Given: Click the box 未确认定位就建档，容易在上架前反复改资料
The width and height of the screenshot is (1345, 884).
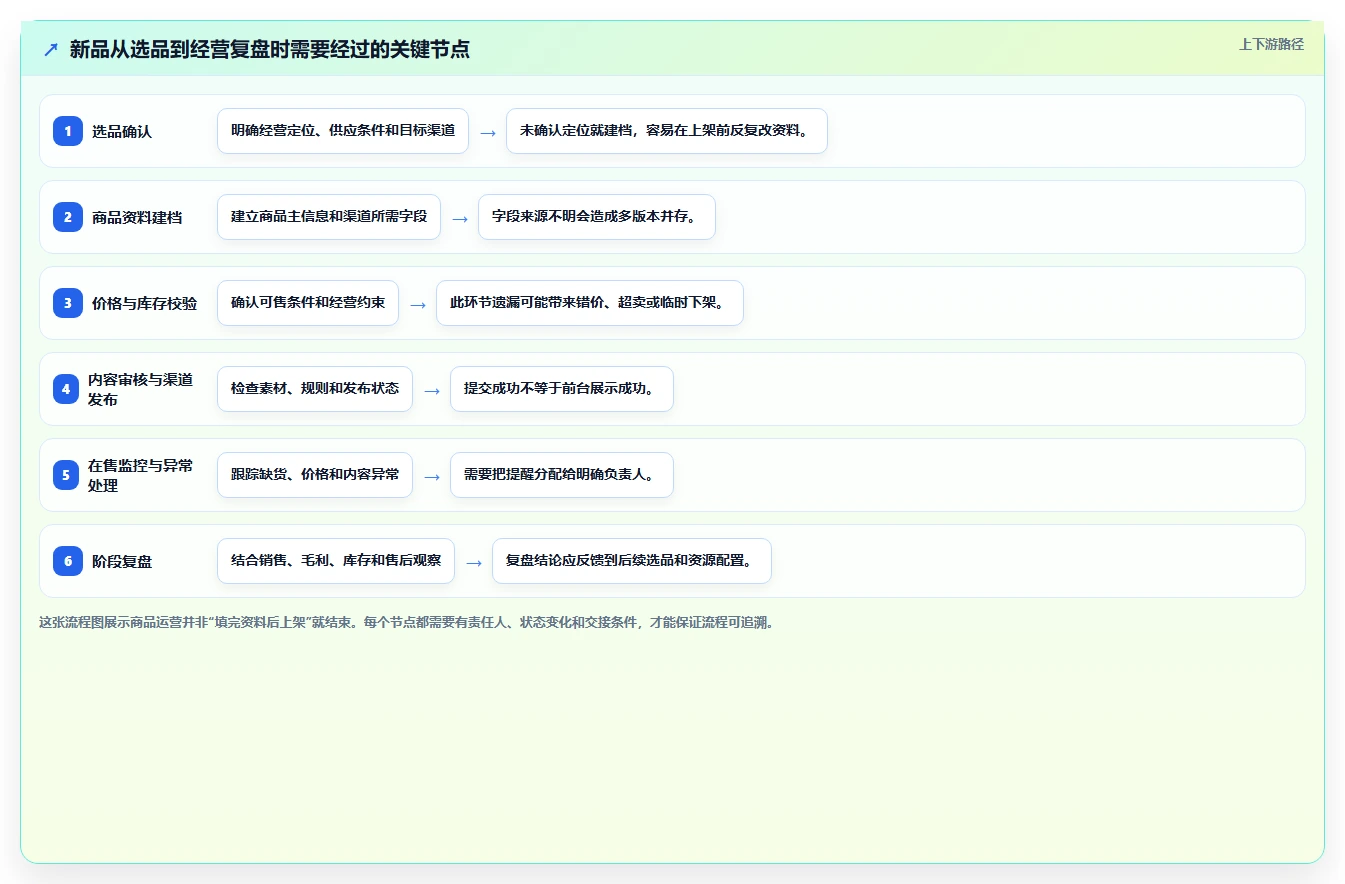Looking at the screenshot, I should (x=667, y=131).
